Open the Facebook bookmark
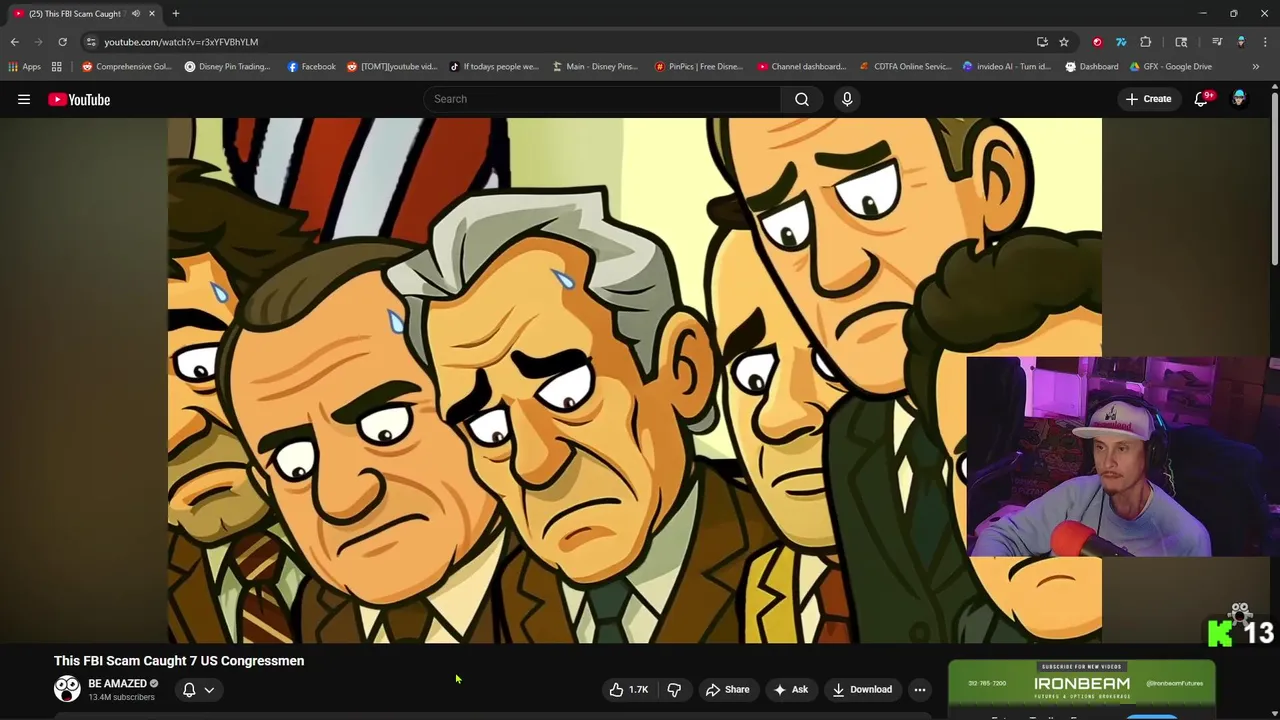 [311, 67]
